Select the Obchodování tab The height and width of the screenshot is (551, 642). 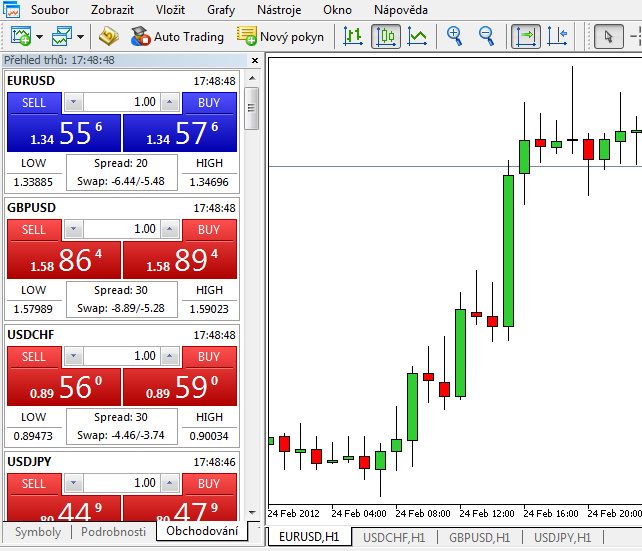pyautogui.click(x=202, y=531)
